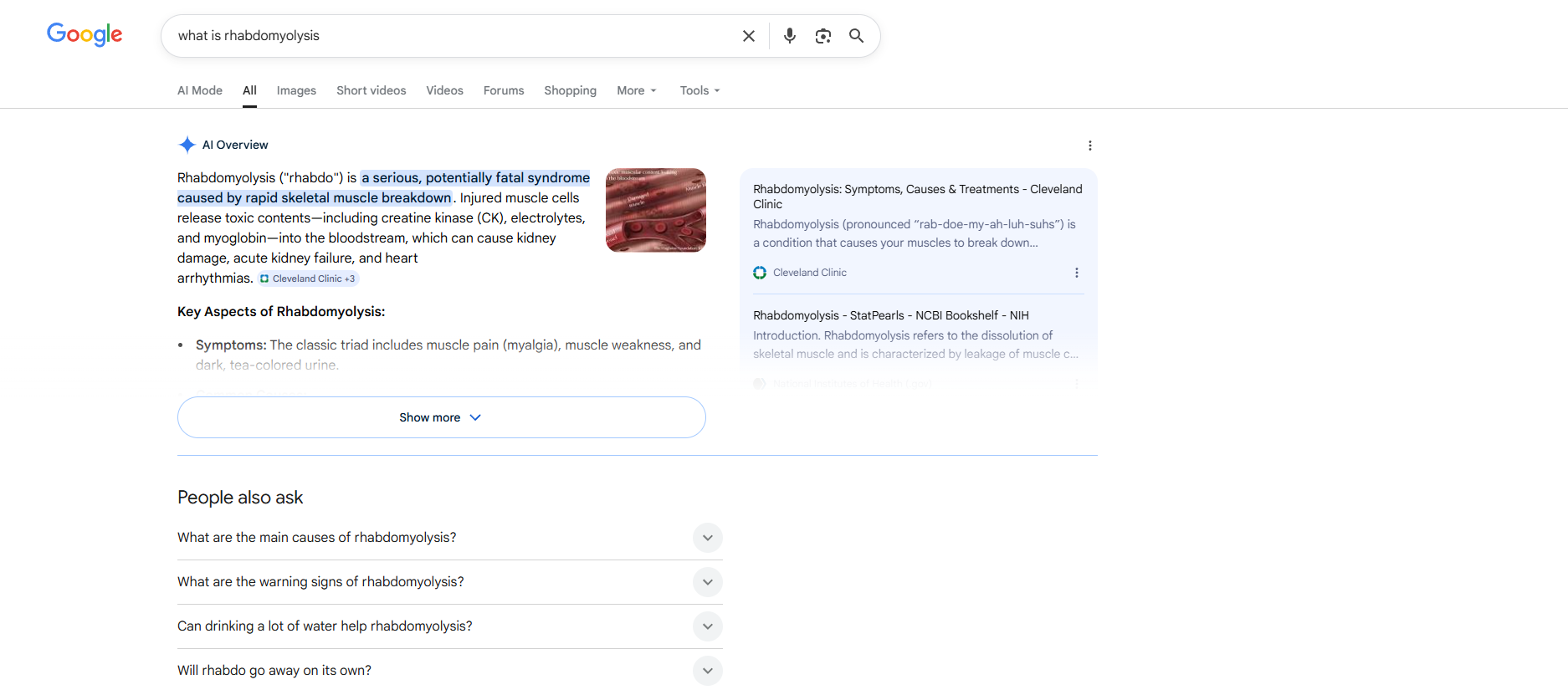Click inside the search input field

(x=452, y=36)
